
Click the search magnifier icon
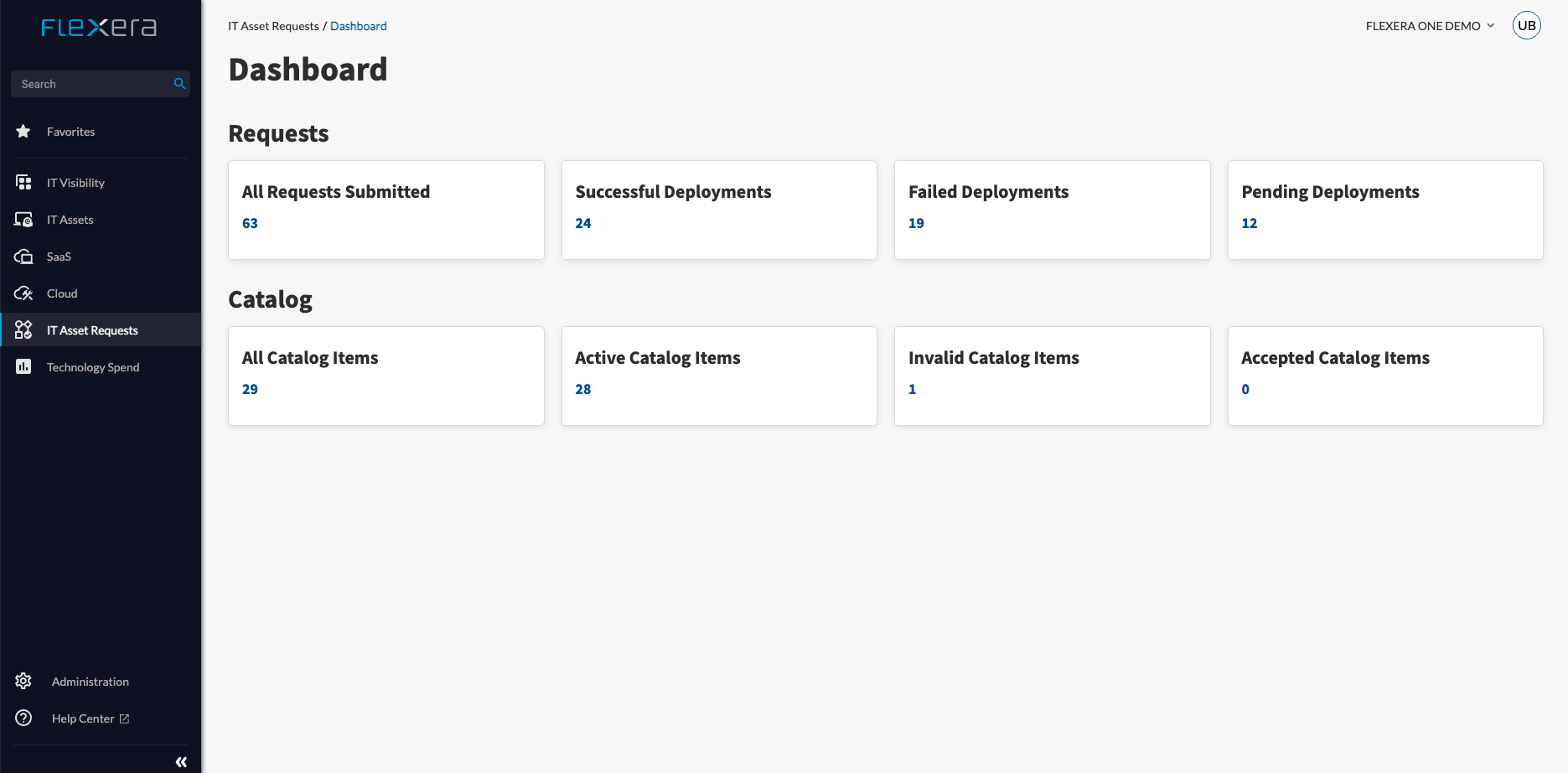click(179, 84)
